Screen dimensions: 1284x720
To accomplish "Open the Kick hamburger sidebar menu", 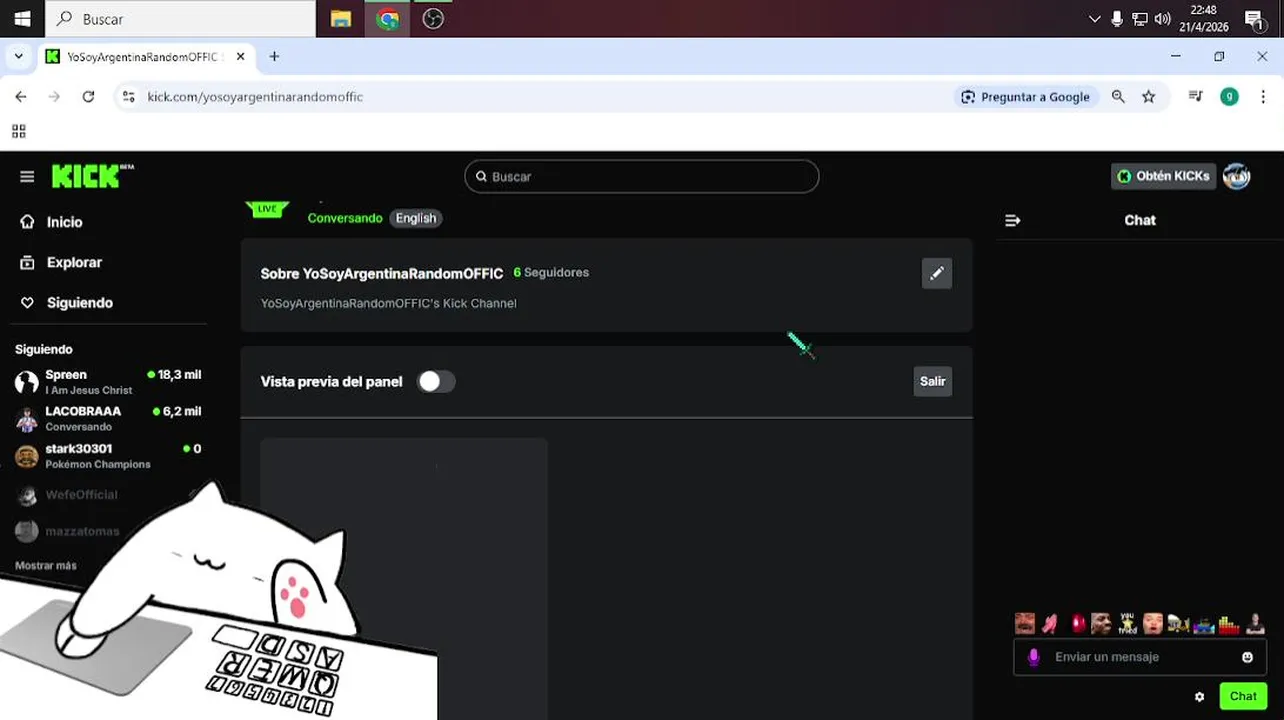I will tap(27, 177).
